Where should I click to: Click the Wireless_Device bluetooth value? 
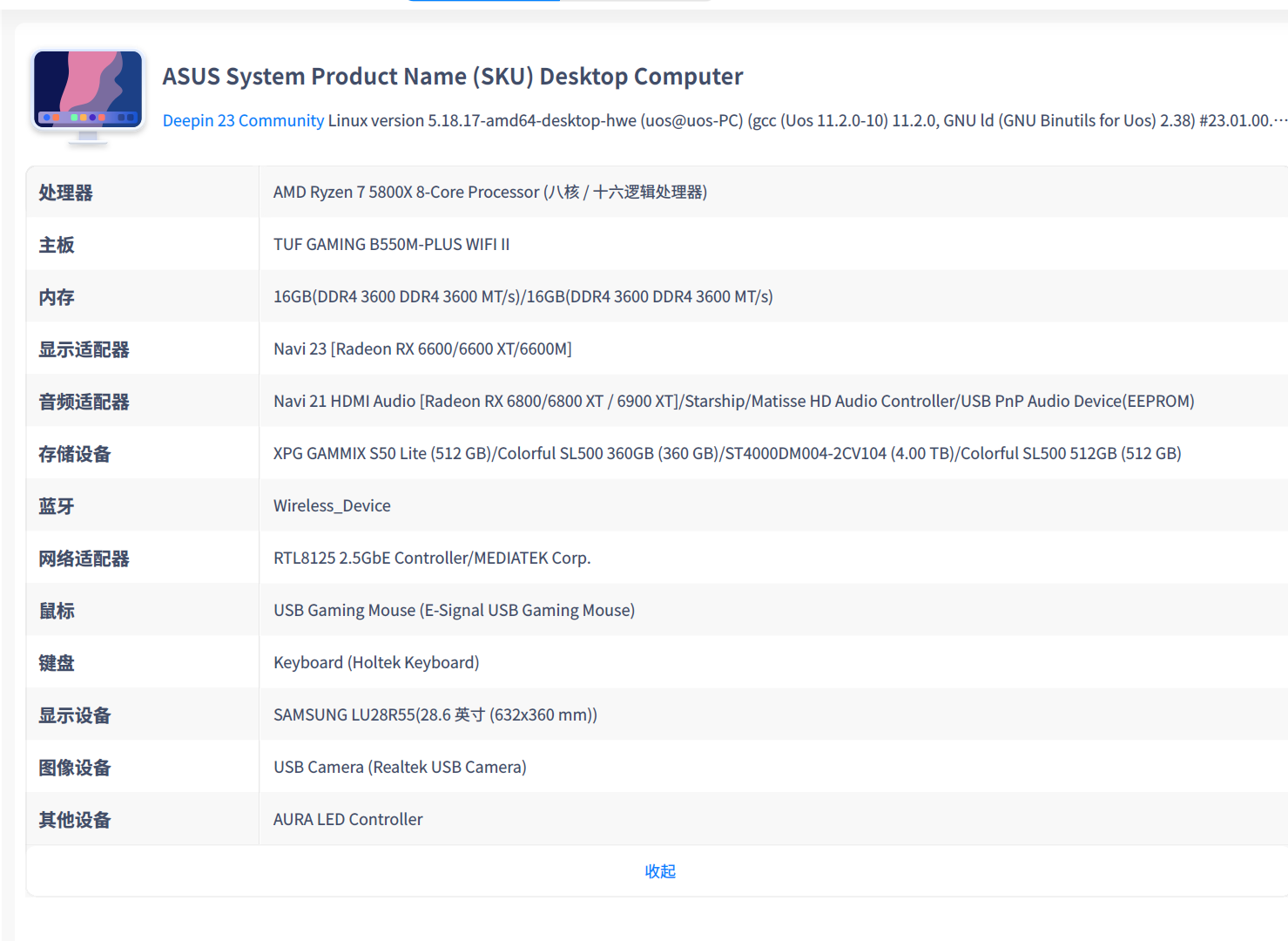332,505
